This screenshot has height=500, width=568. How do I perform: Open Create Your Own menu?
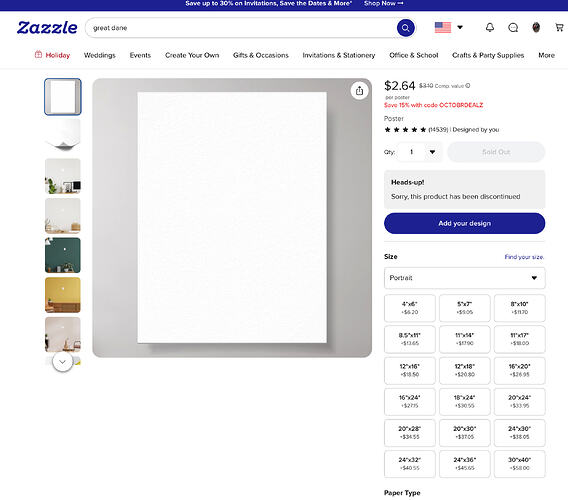[x=192, y=55]
